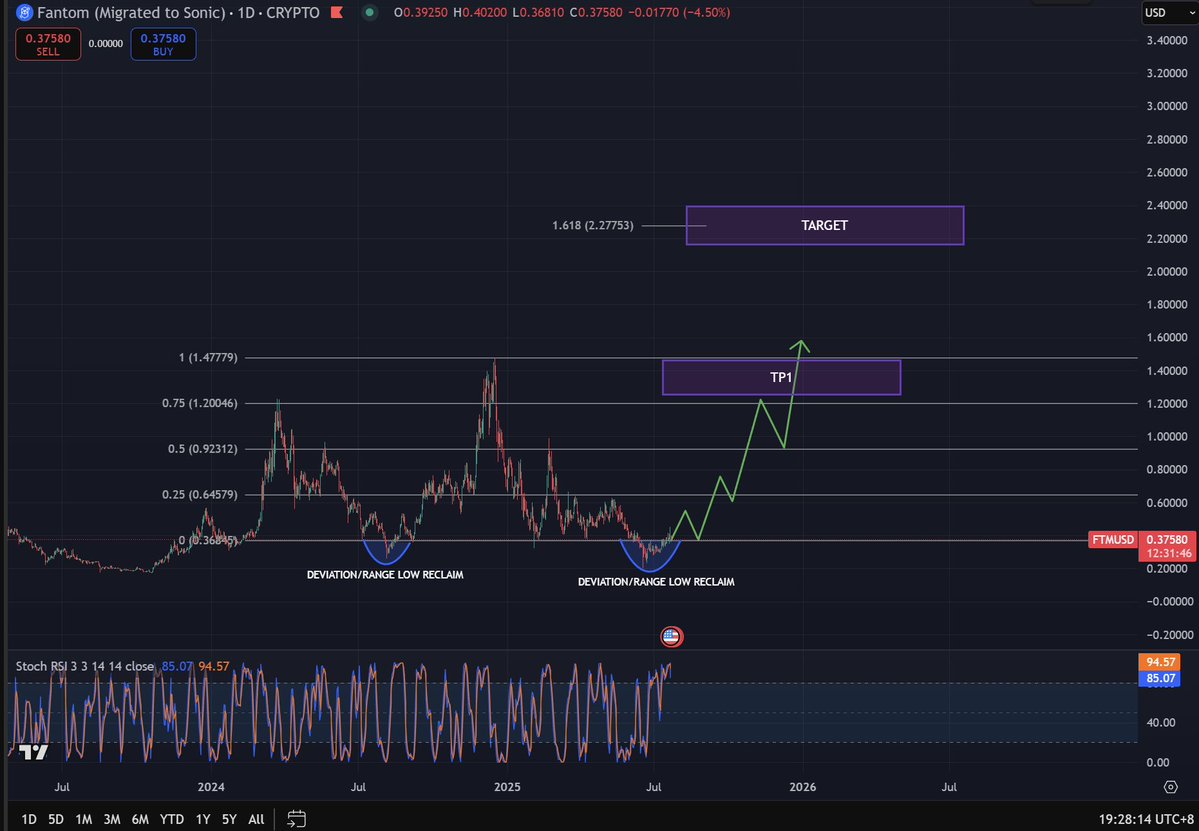The width and height of the screenshot is (1199, 831).
Task: Click the Stoch RSI 3 3 14 14 close legend
Action: (x=85, y=666)
